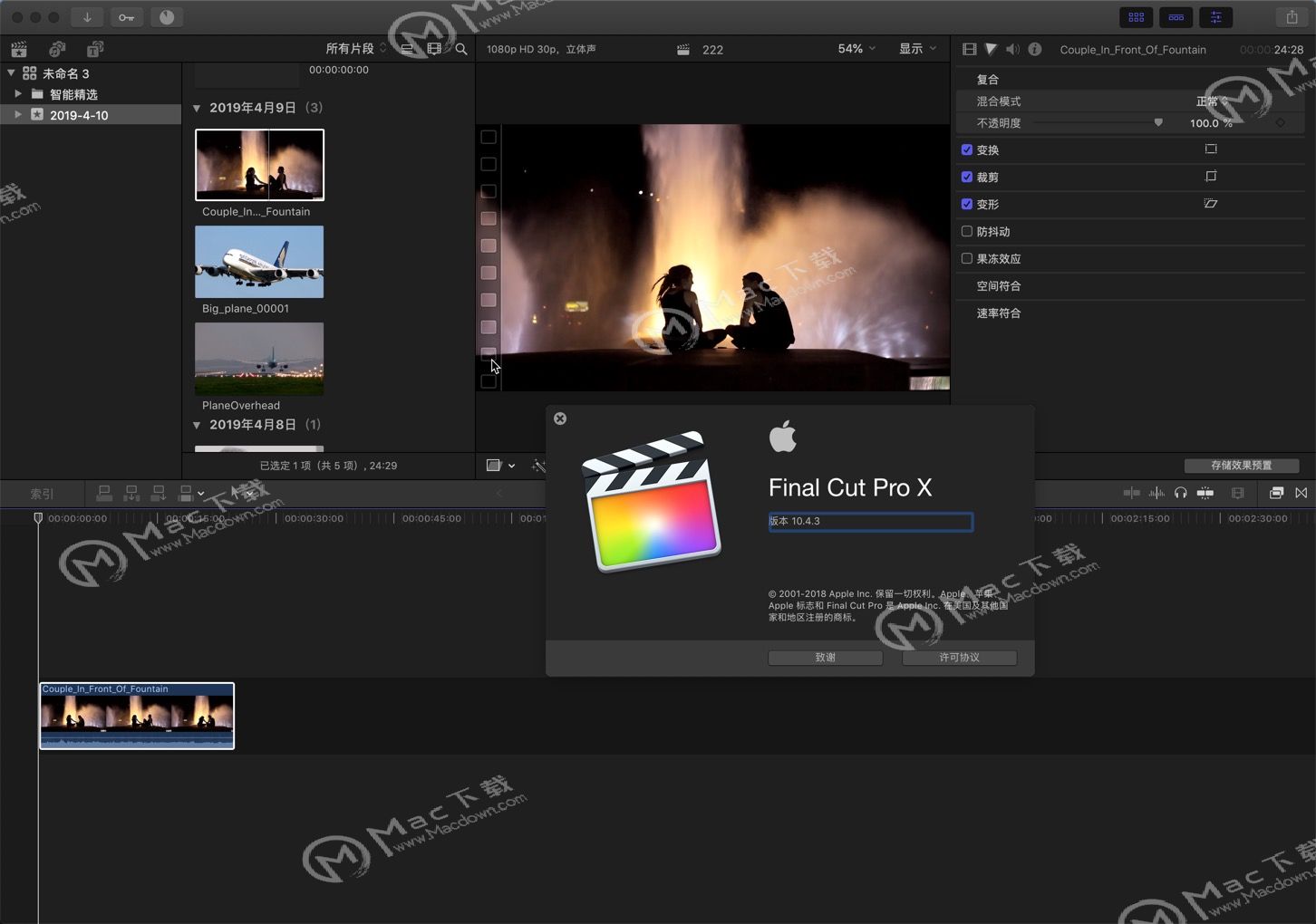Open clip appearance filmstrip options
The width and height of the screenshot is (1316, 924).
tap(434, 49)
